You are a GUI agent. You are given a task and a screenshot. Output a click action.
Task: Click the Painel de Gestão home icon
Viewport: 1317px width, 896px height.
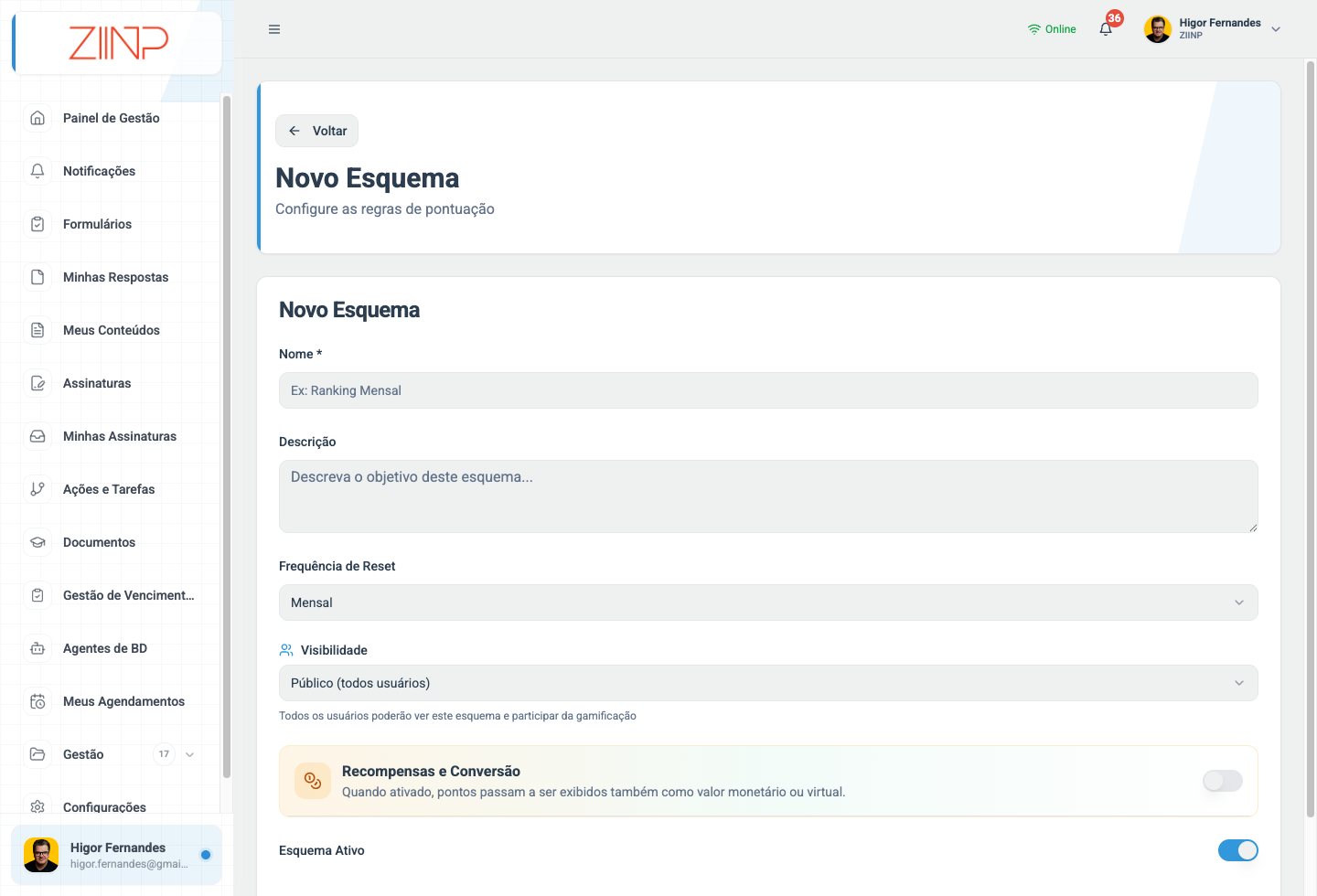[x=37, y=118]
